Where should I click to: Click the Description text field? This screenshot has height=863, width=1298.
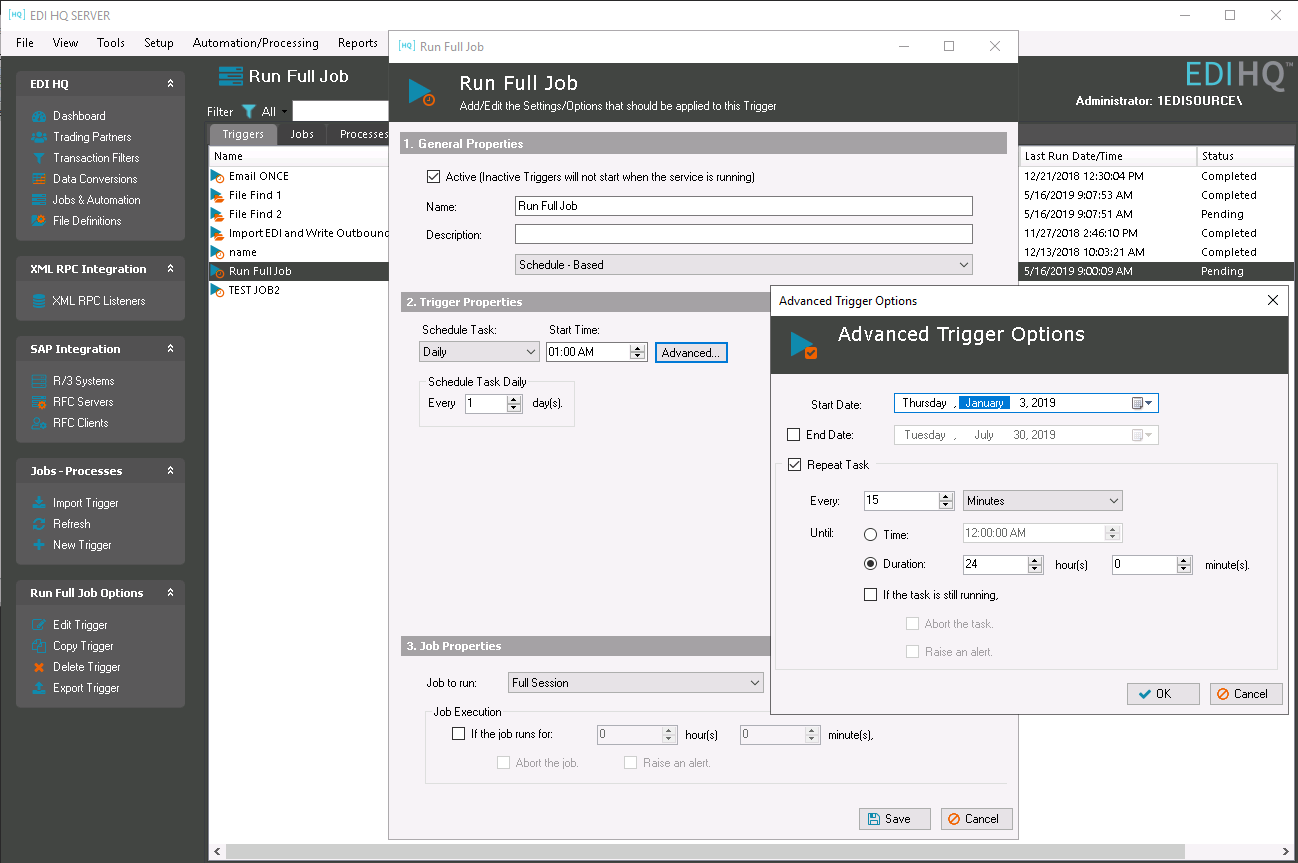(743, 235)
